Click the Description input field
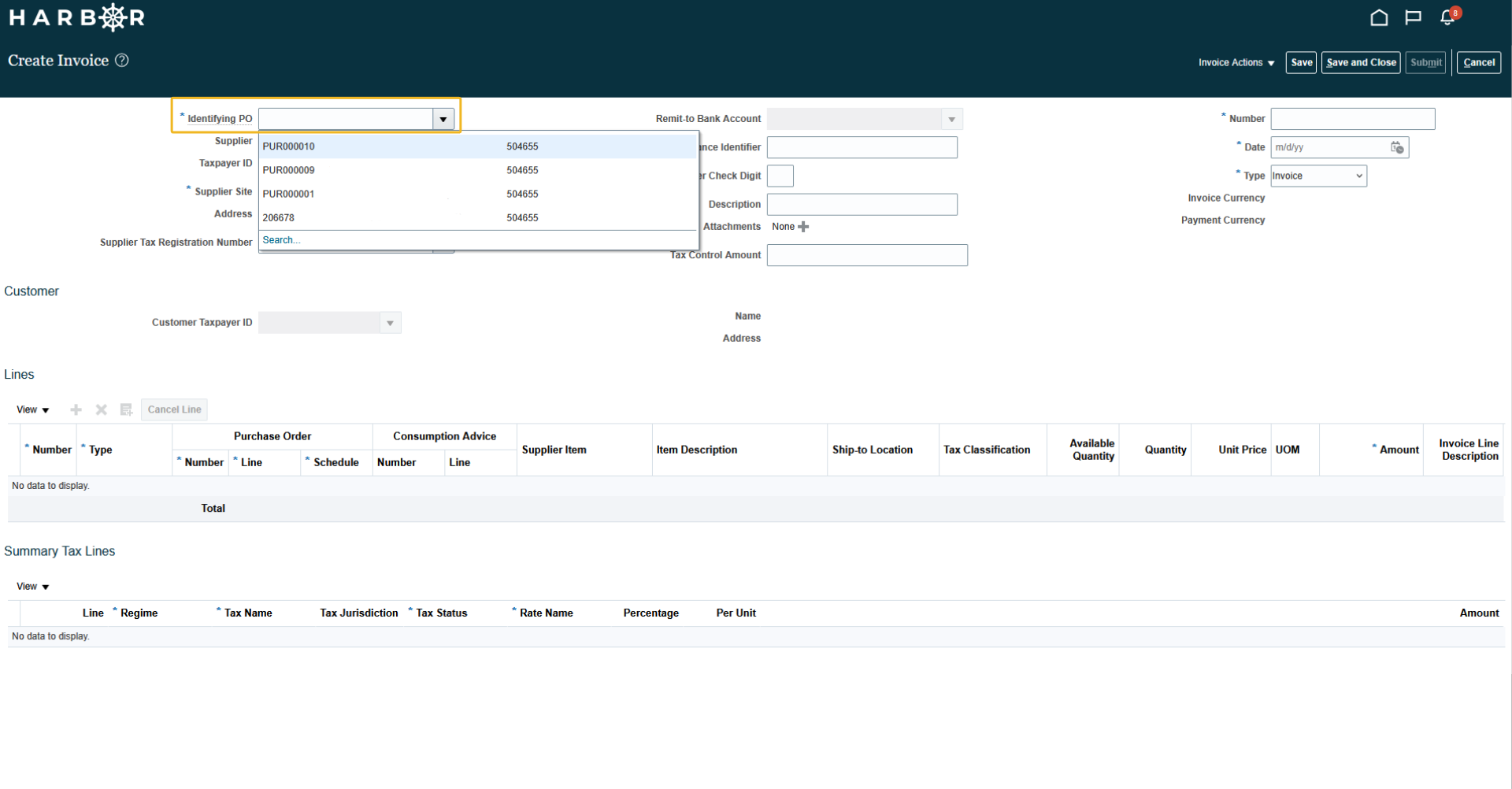Screen dimensions: 1512x789 click(862, 205)
